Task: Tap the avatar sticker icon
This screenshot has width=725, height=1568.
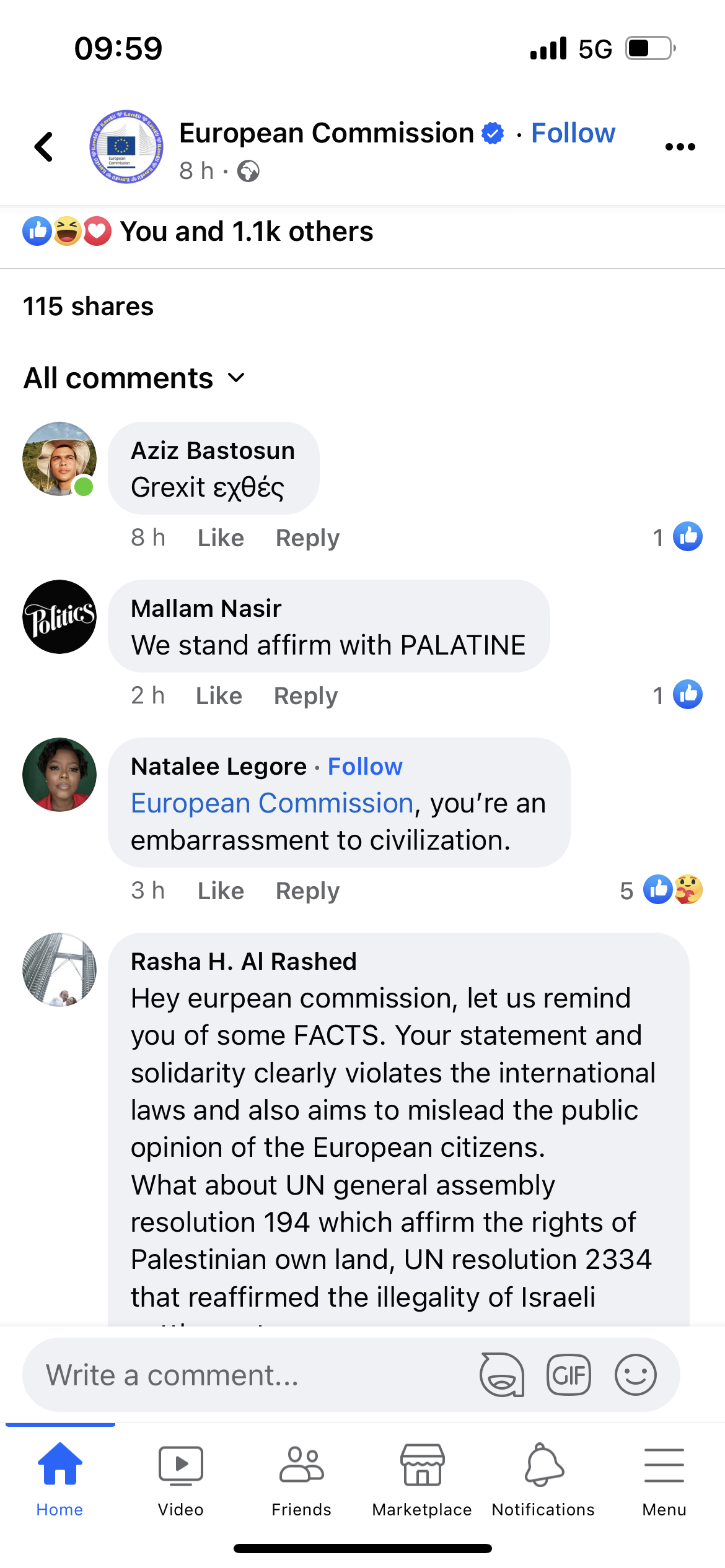Action: tap(502, 1375)
